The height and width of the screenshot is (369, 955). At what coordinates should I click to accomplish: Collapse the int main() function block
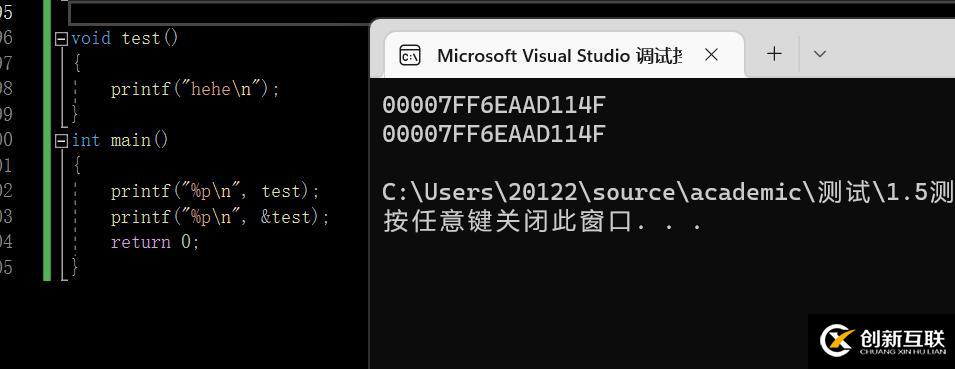(x=61, y=141)
